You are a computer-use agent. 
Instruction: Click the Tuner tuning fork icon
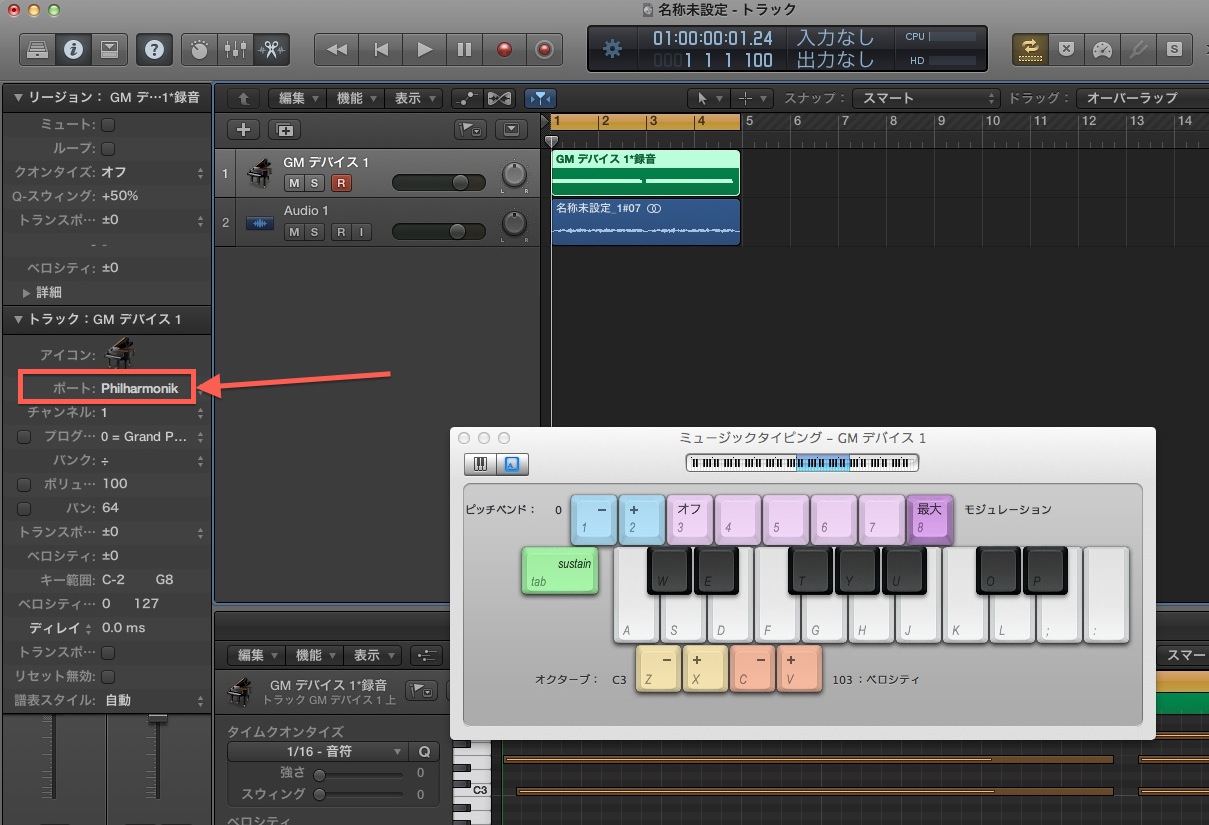[1138, 48]
